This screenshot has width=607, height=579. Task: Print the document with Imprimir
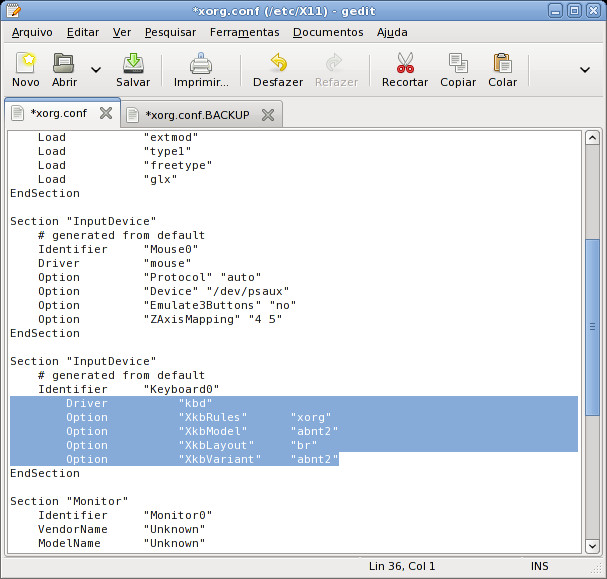[201, 70]
